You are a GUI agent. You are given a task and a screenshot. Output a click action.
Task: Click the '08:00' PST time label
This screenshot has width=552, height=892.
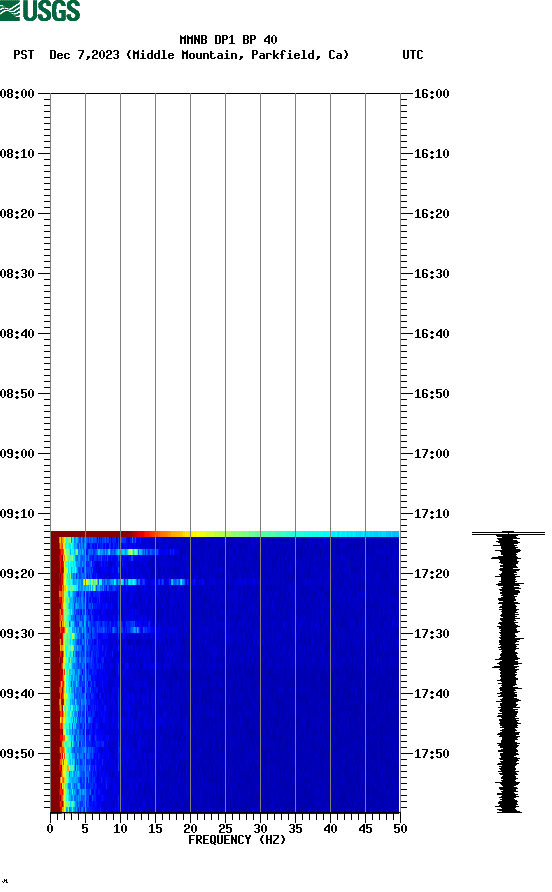(x=17, y=94)
